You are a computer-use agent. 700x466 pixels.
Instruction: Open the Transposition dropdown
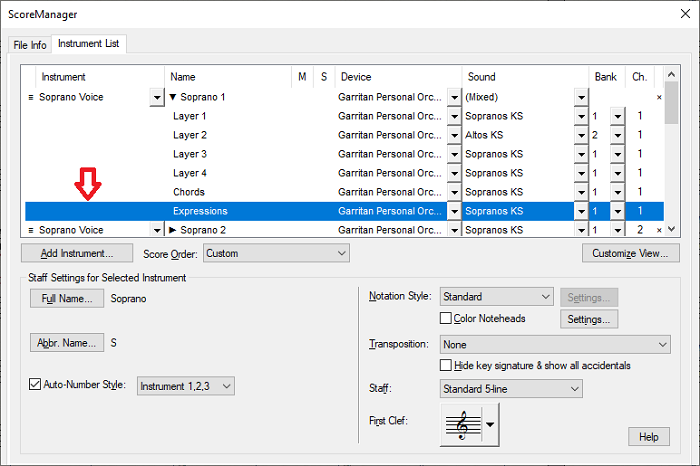554,343
